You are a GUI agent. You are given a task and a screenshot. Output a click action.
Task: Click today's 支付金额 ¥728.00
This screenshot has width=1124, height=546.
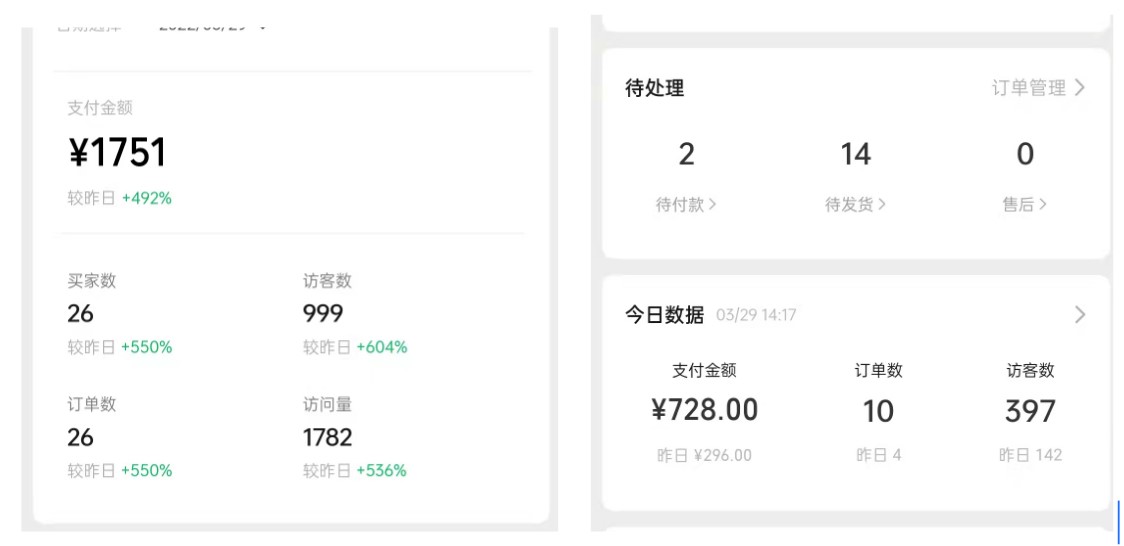click(x=704, y=411)
